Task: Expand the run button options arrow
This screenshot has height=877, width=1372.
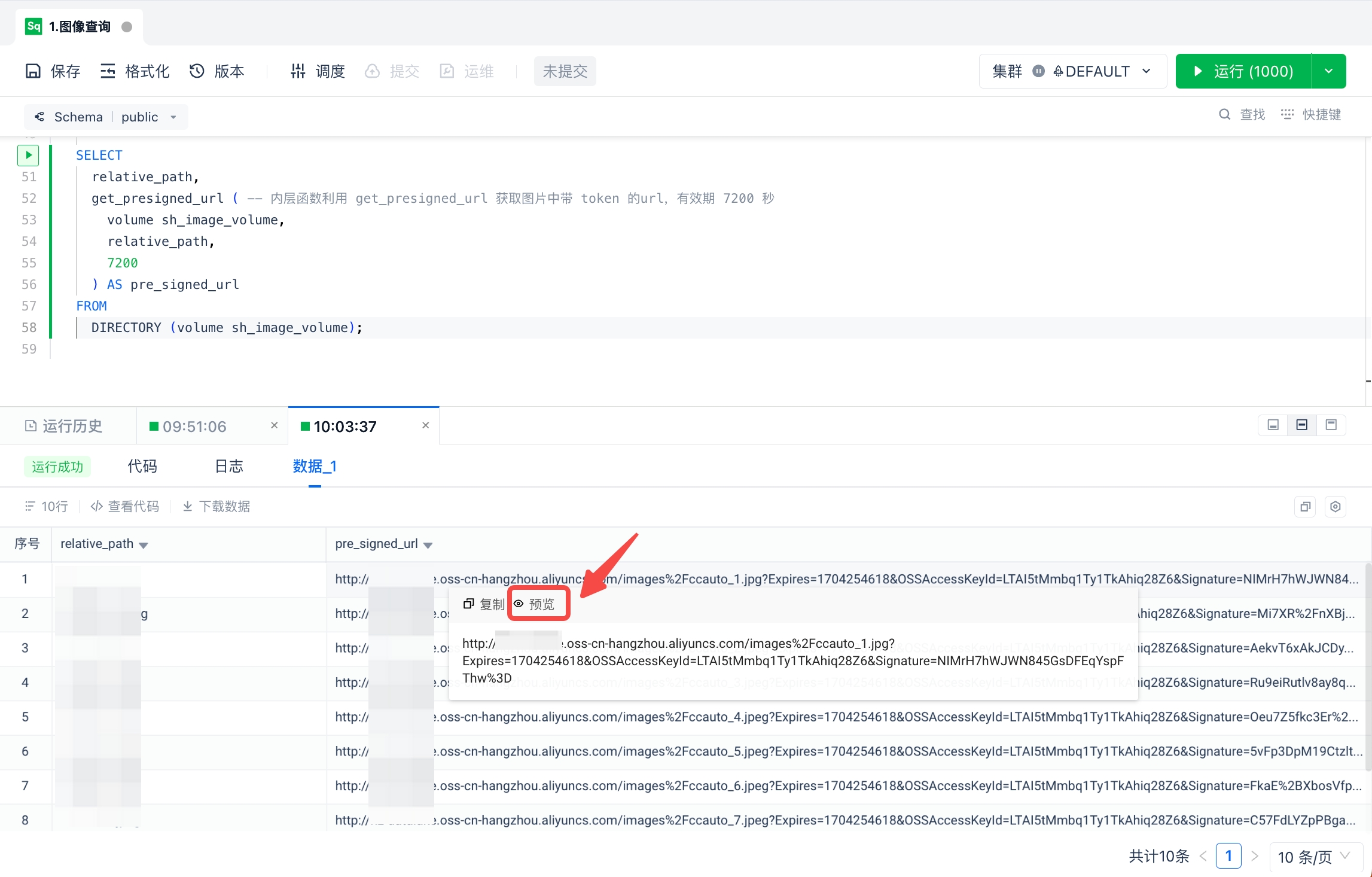Action: [x=1328, y=71]
